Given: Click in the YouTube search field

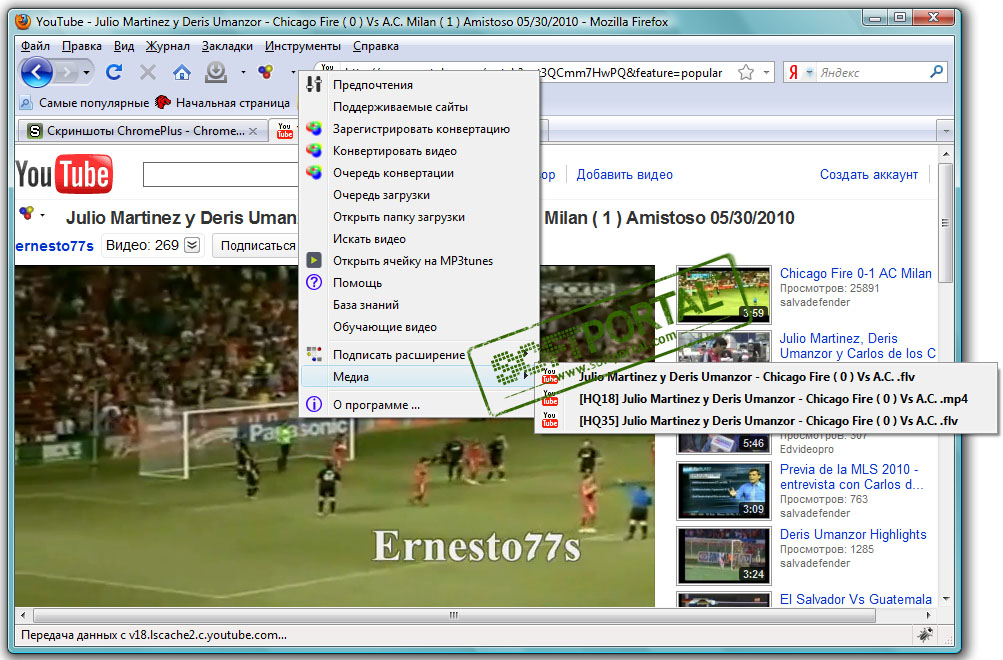Looking at the screenshot, I should pos(221,175).
